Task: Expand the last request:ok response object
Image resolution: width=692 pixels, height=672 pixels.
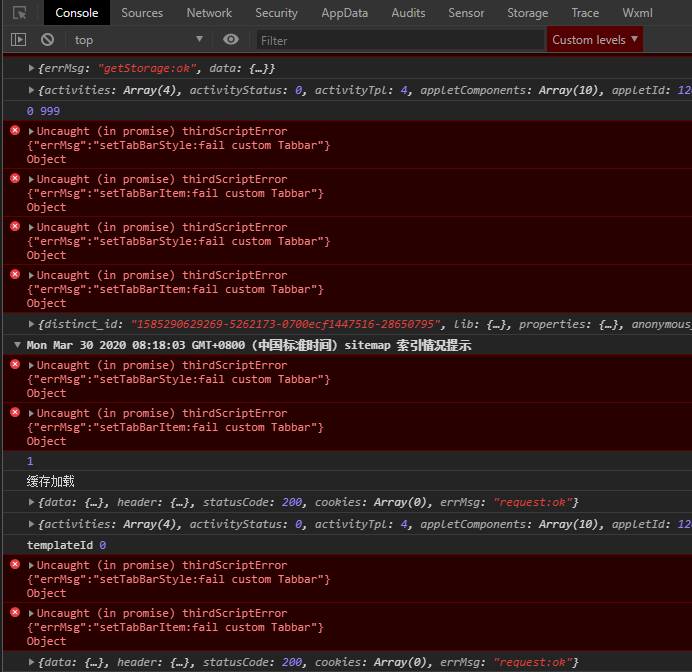Action: click(31, 662)
